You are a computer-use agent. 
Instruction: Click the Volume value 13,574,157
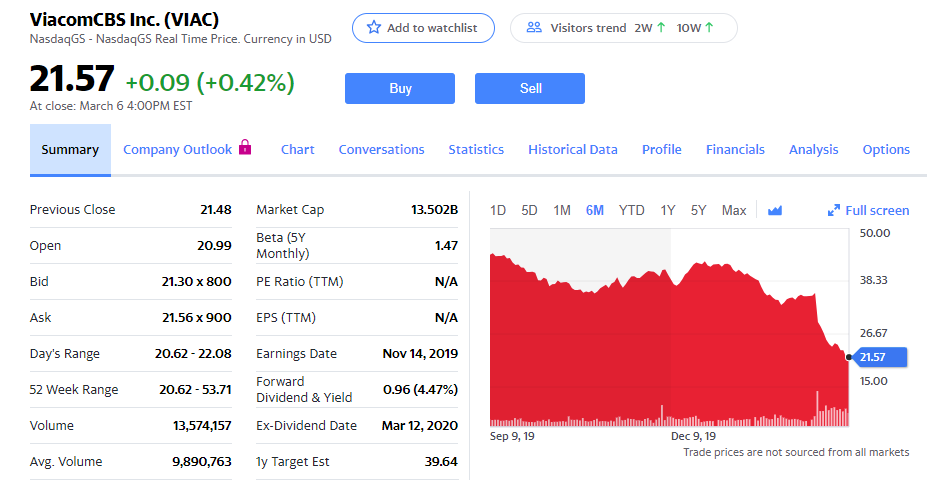[x=202, y=426]
